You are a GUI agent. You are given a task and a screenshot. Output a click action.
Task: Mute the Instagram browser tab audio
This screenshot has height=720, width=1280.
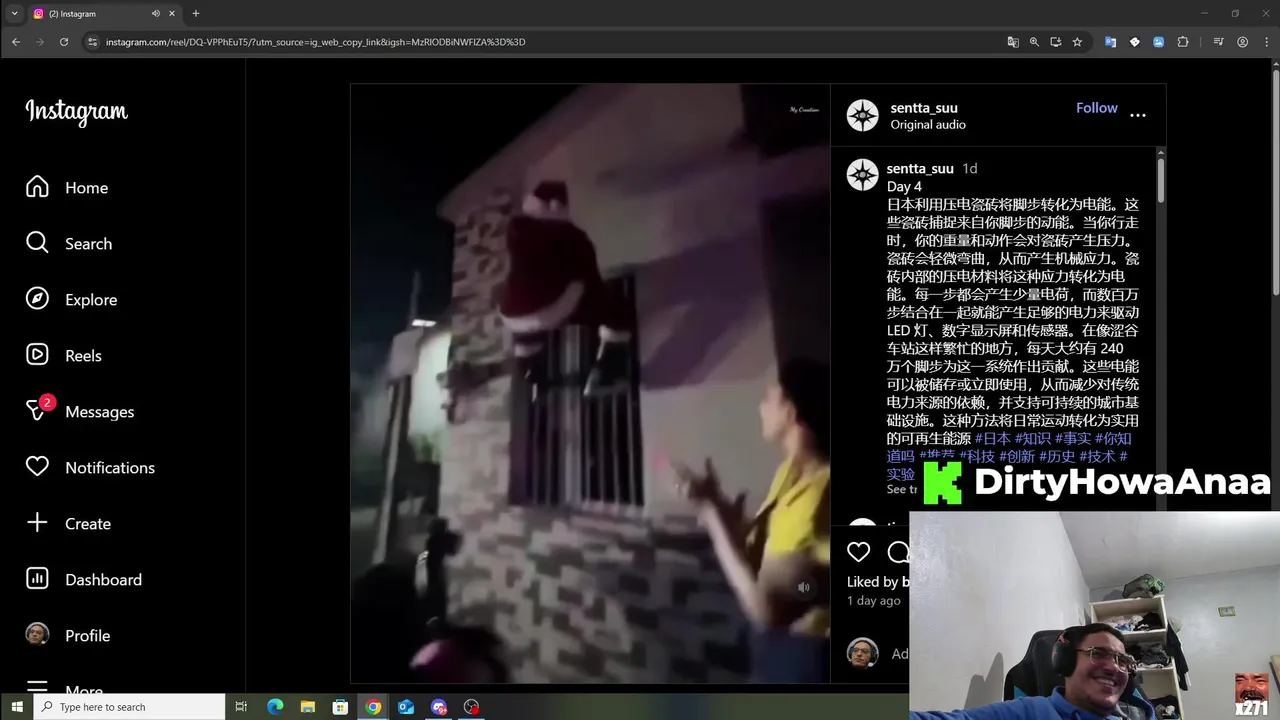point(156,14)
